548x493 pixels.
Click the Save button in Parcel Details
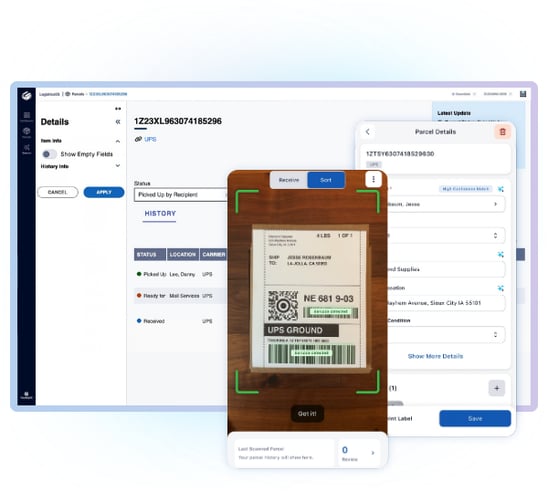(475, 418)
